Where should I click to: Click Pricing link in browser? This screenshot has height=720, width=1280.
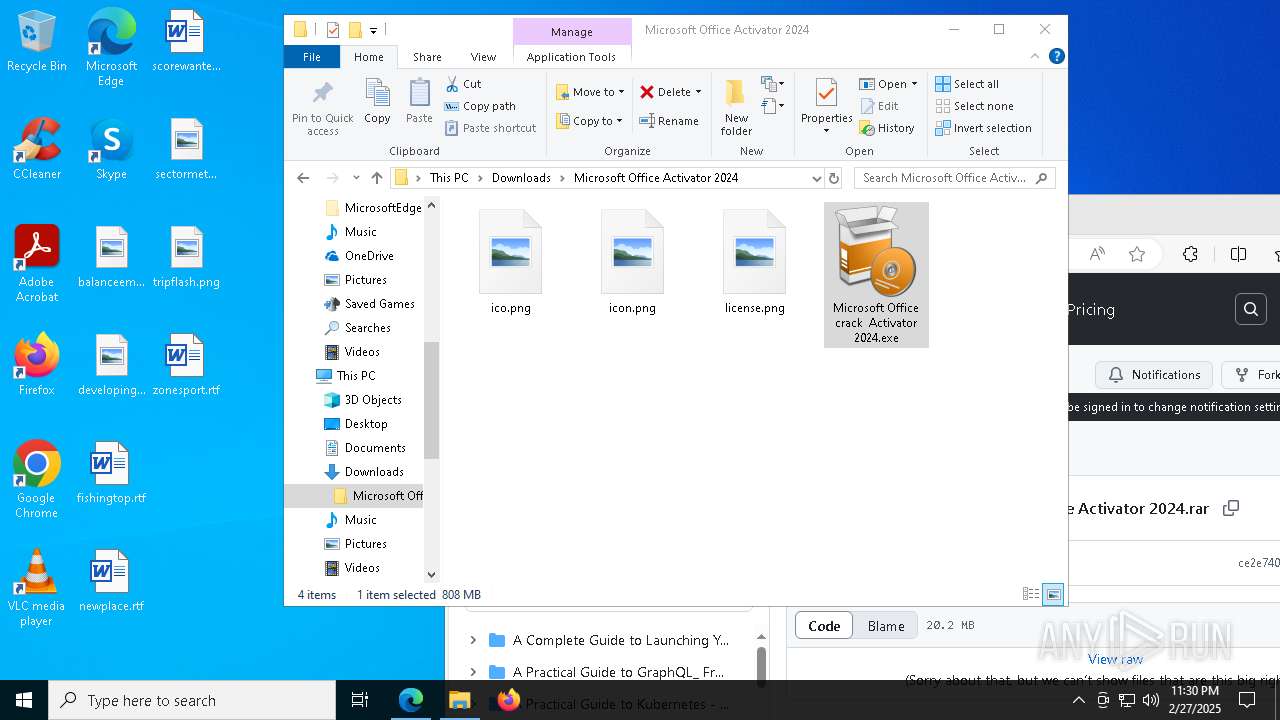tap(1090, 310)
